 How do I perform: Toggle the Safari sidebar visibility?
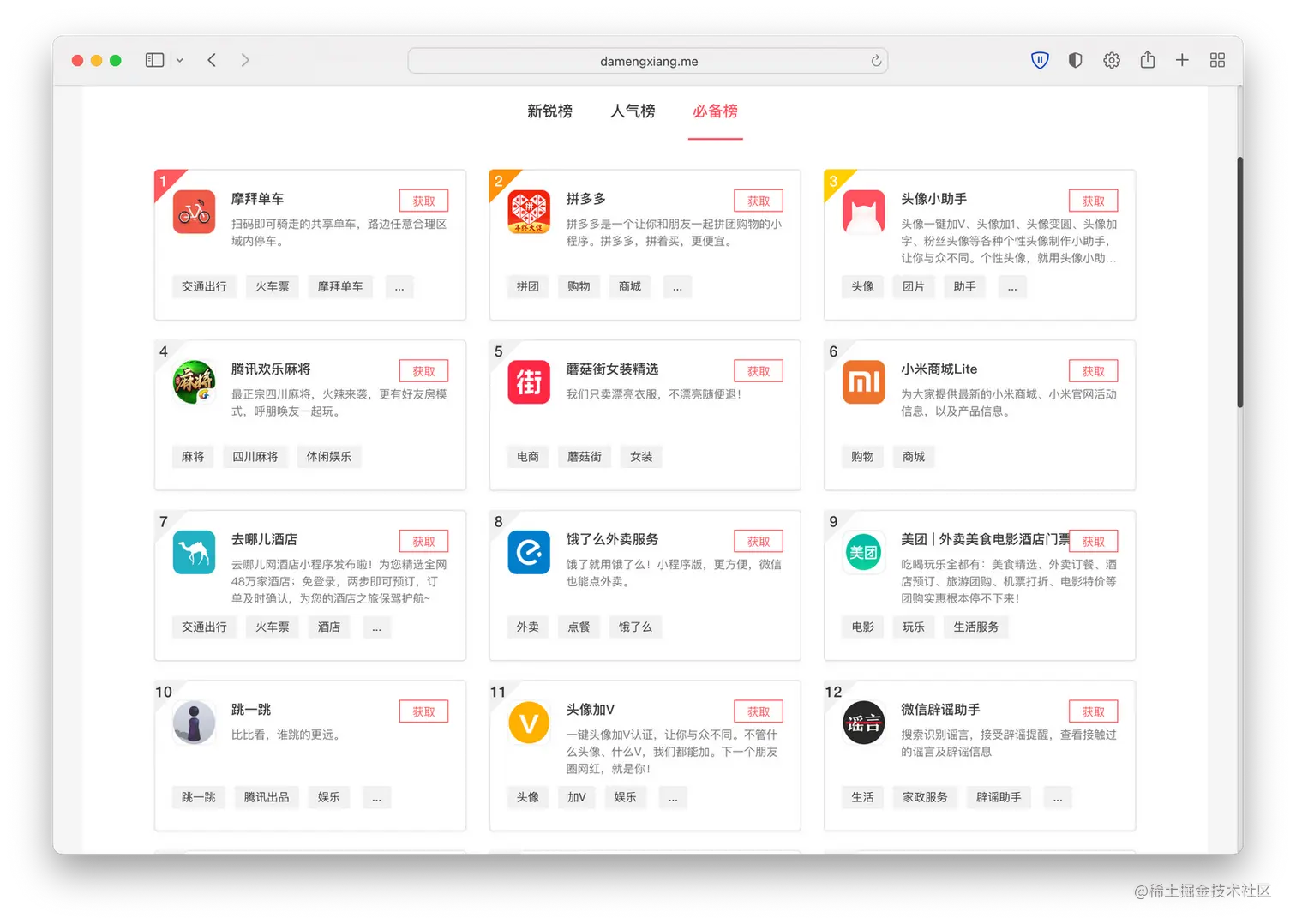(x=154, y=60)
